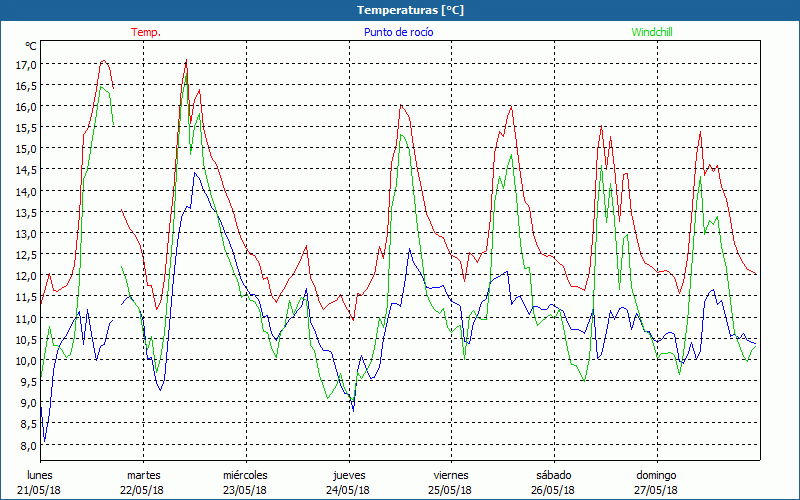800x500 pixels.
Task: Click the 10,0 y-axis value
Action: (x=26, y=360)
